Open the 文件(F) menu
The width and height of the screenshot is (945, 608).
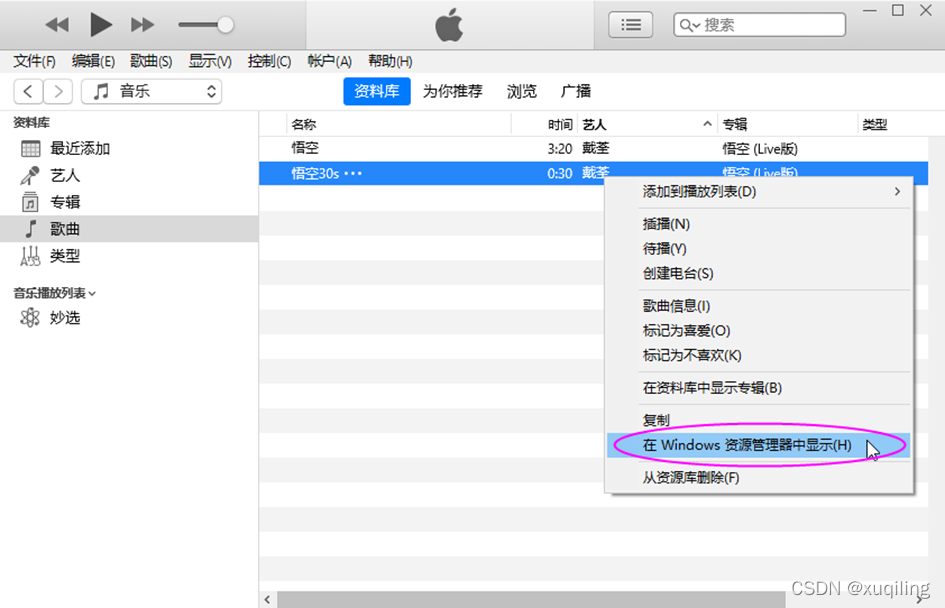click(x=34, y=61)
